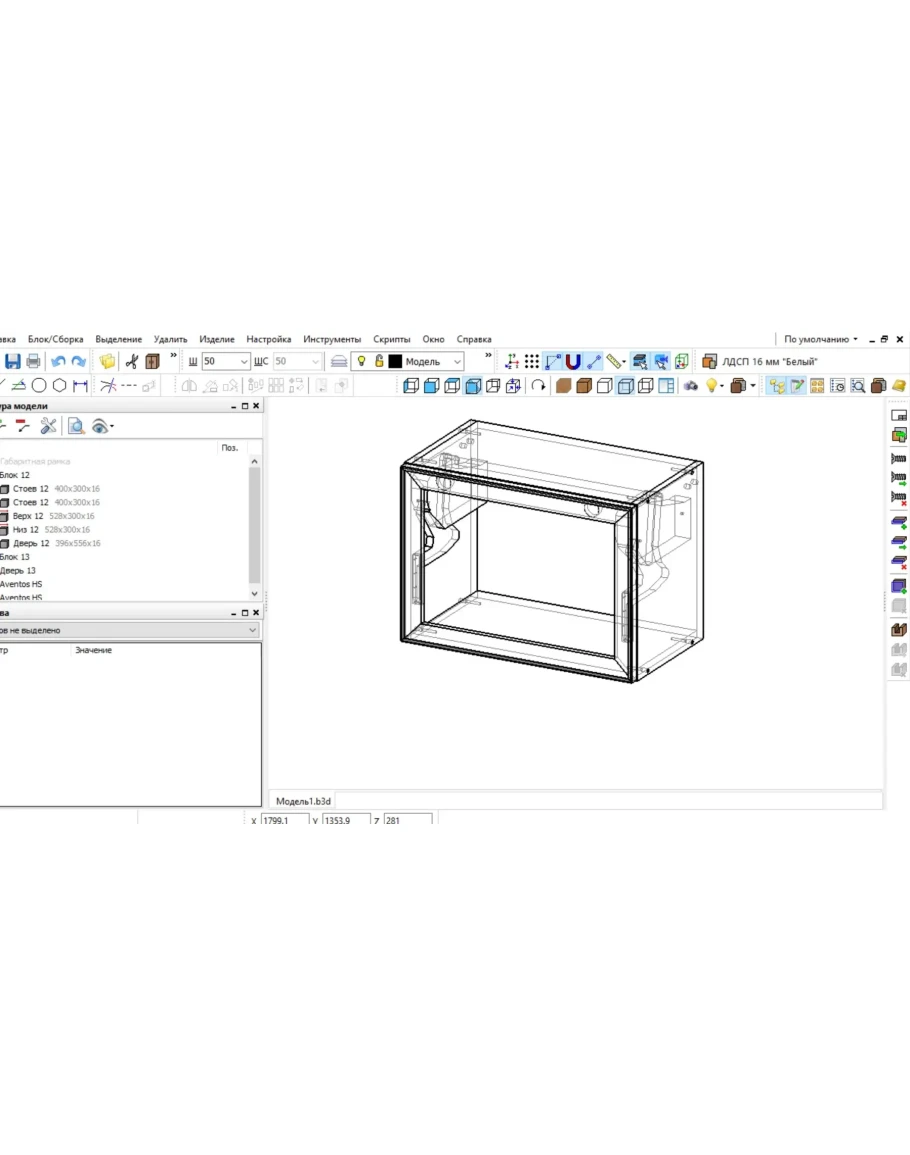Click the rotate view arrow icon
Screen dimensions: 910x1155
coord(538,386)
